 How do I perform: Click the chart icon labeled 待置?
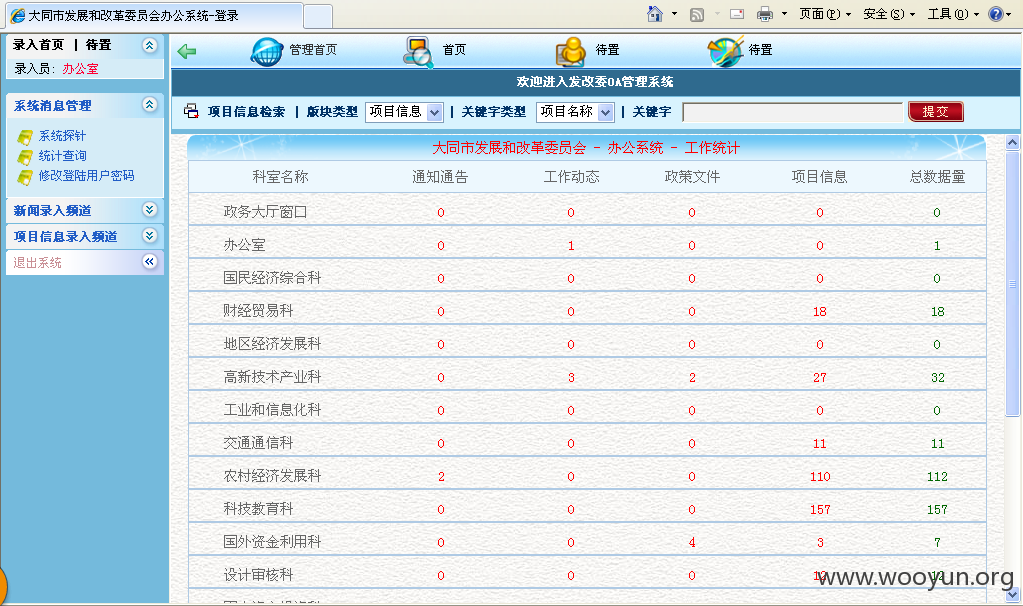pos(725,52)
